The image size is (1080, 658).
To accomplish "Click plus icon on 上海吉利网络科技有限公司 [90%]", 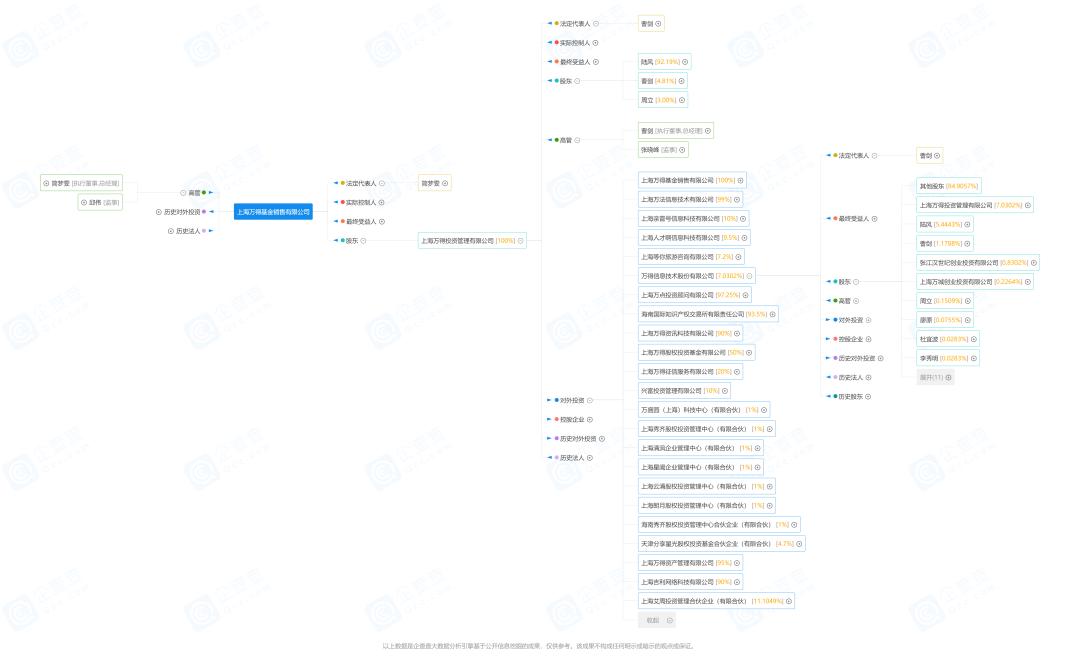I will [736, 582].
